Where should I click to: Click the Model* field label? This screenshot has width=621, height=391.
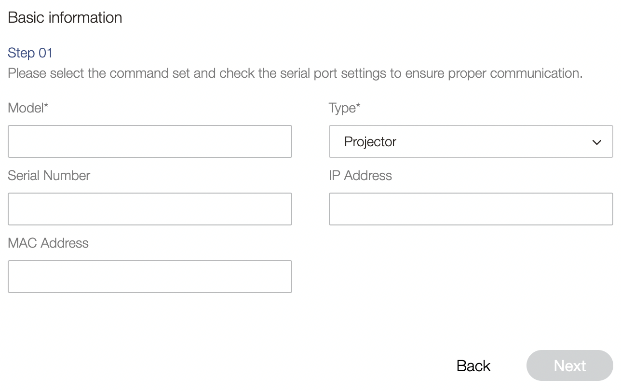click(28, 108)
